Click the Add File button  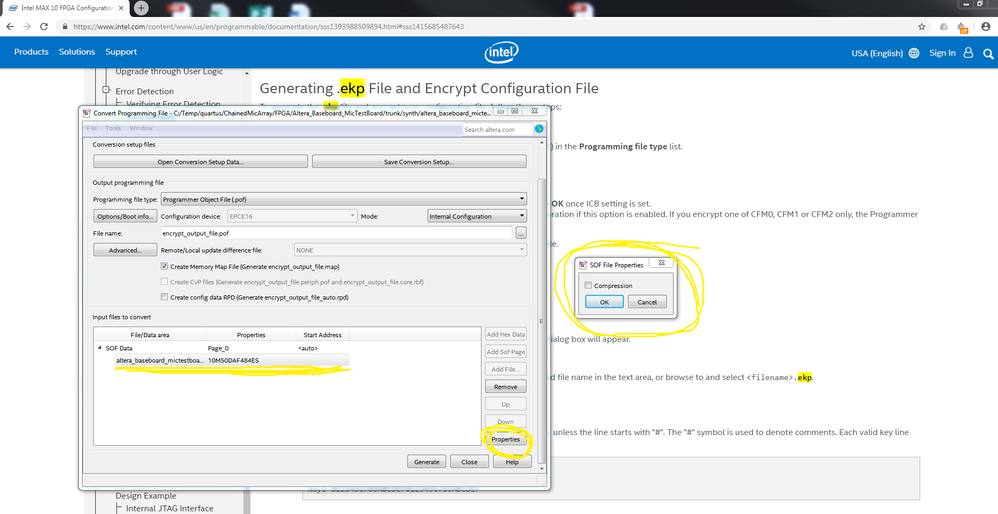pos(505,369)
